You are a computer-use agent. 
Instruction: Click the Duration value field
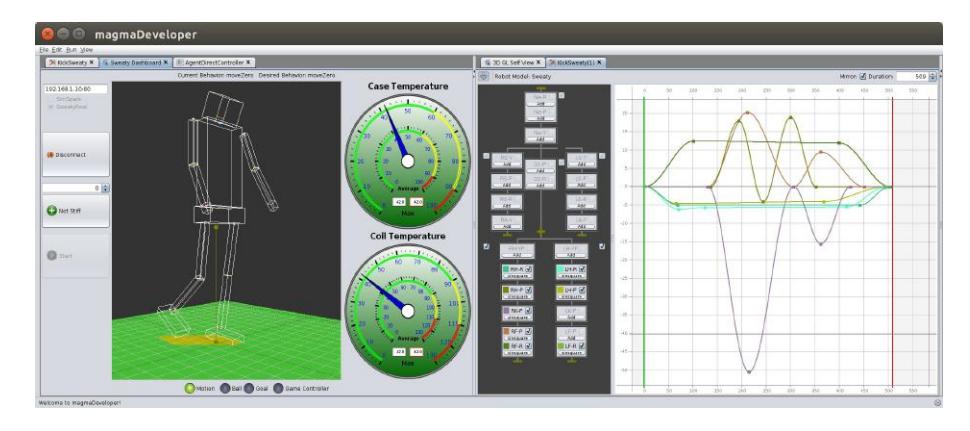click(x=912, y=77)
